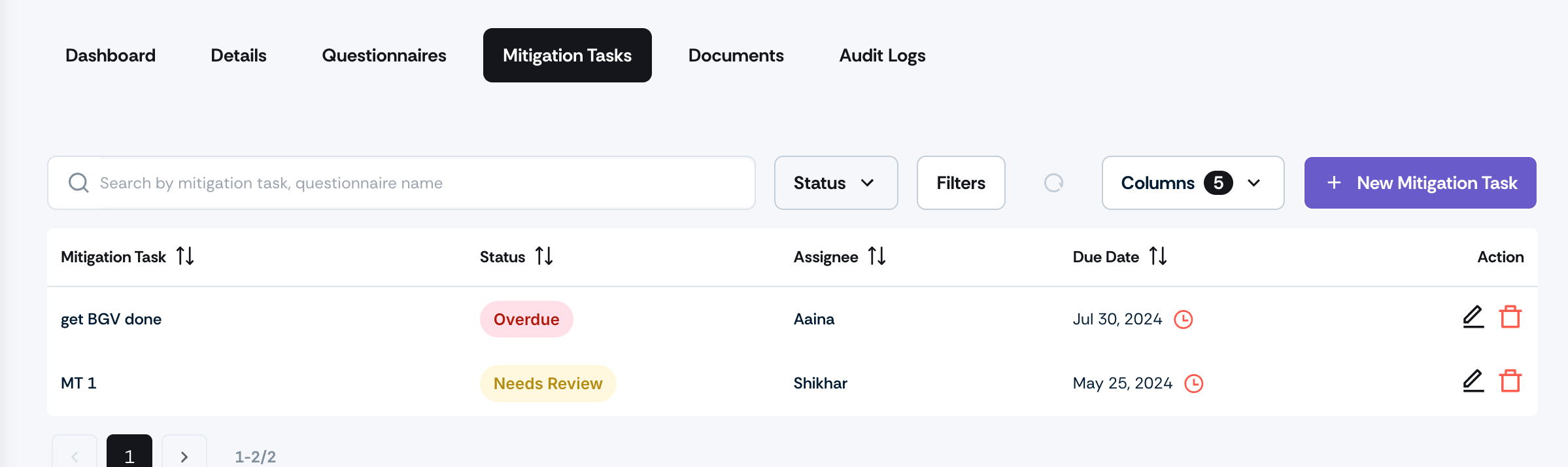1568x467 pixels.
Task: Click clock icon beside May 25, 2024
Action: pos(1194,383)
